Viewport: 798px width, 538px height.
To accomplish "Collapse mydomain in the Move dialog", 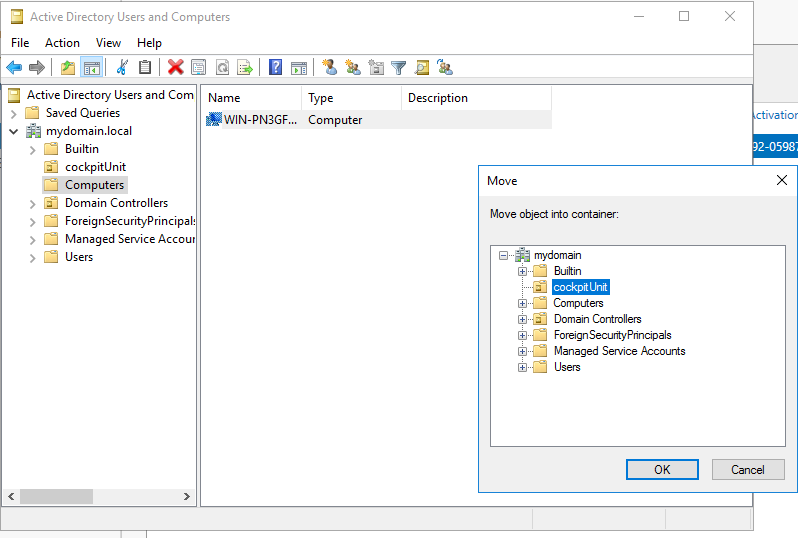I will [x=503, y=255].
